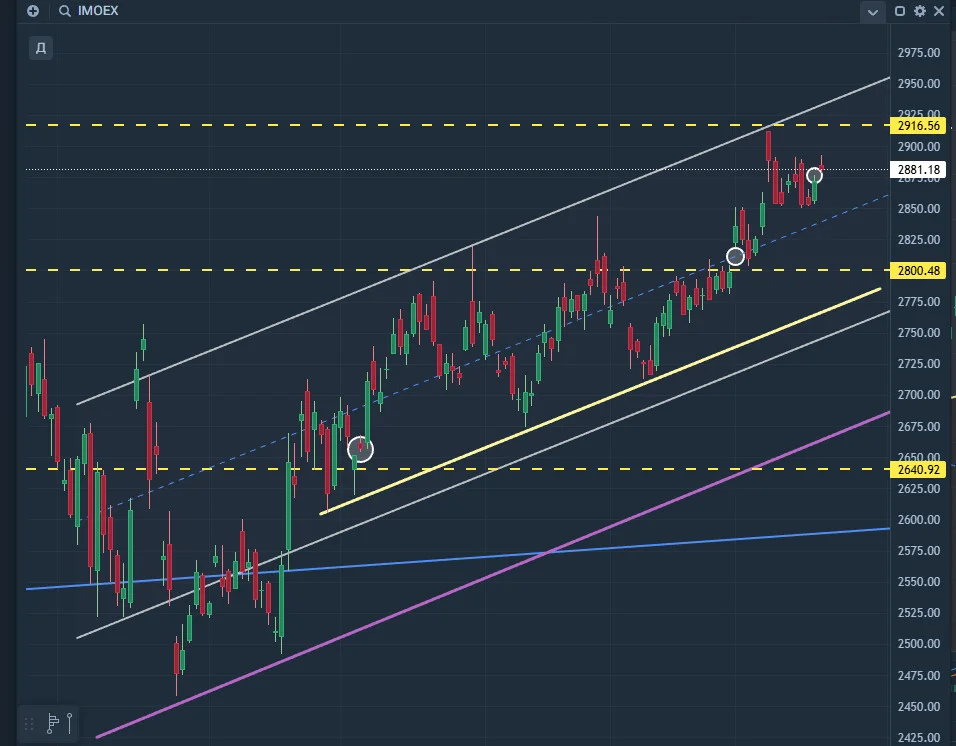
Task: Click the magnifier search icon
Action: point(65,11)
